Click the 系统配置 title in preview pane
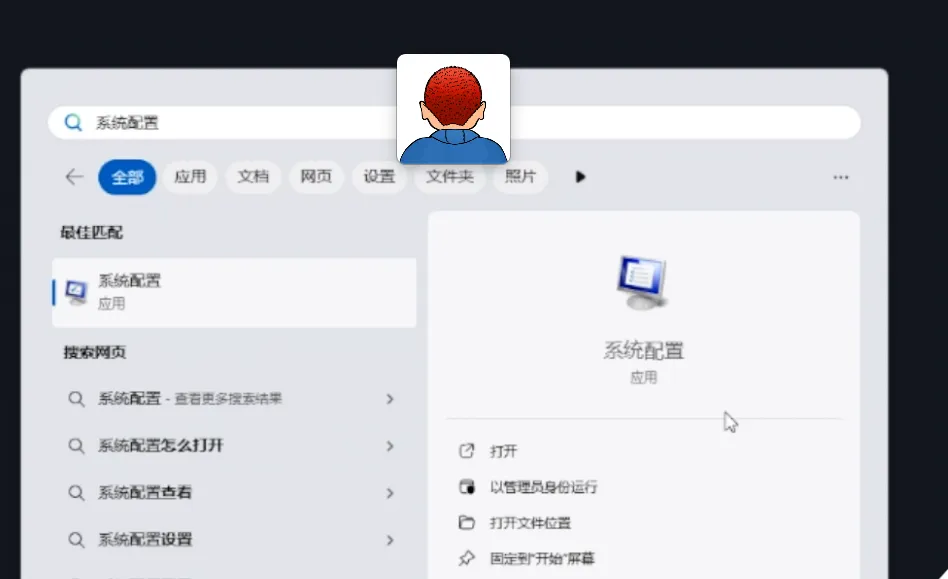Screen dimensions: 948x579 (x=643, y=351)
